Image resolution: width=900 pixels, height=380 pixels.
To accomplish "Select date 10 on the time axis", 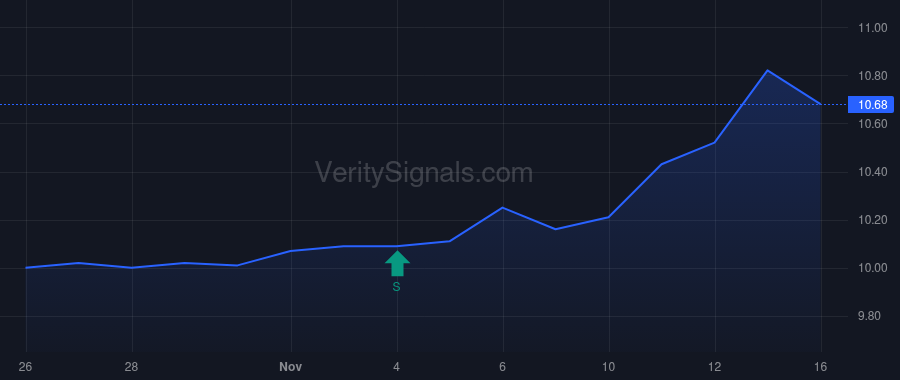I will click(x=608, y=367).
